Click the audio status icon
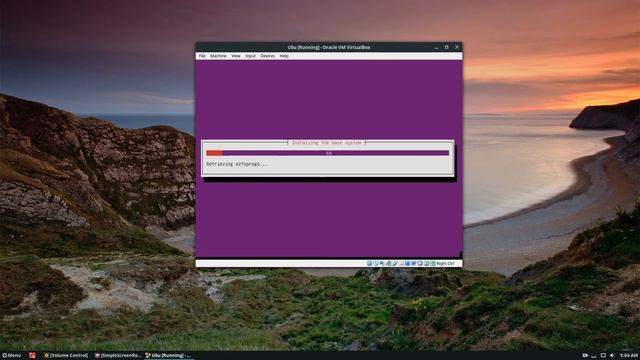Image resolution: width=640 pixels, height=360 pixels. (x=382, y=264)
